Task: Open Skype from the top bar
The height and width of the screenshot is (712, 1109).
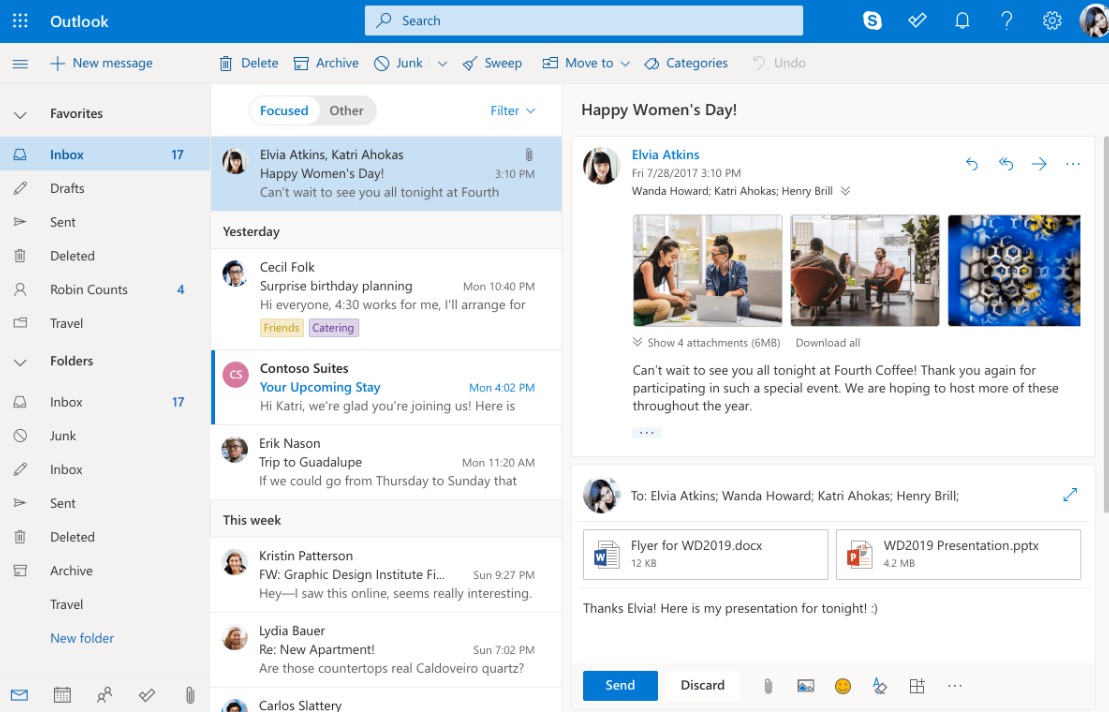Action: (x=872, y=21)
